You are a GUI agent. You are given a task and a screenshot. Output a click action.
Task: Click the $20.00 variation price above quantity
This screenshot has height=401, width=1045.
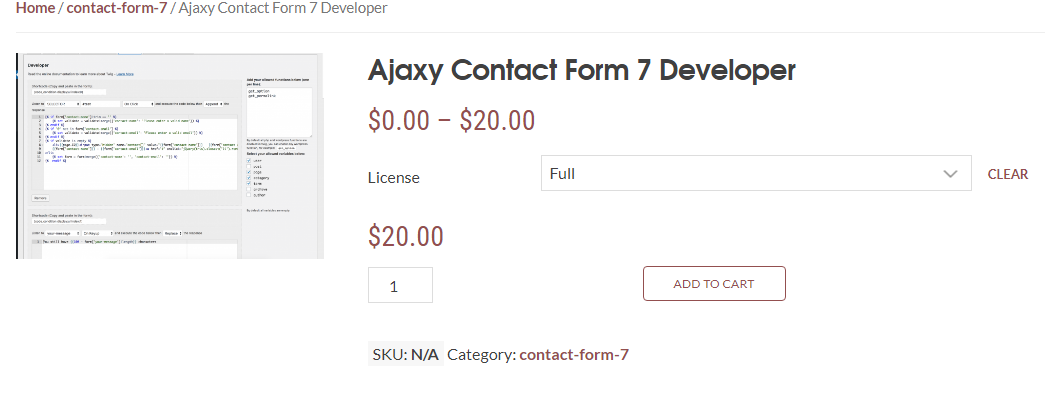(x=405, y=237)
